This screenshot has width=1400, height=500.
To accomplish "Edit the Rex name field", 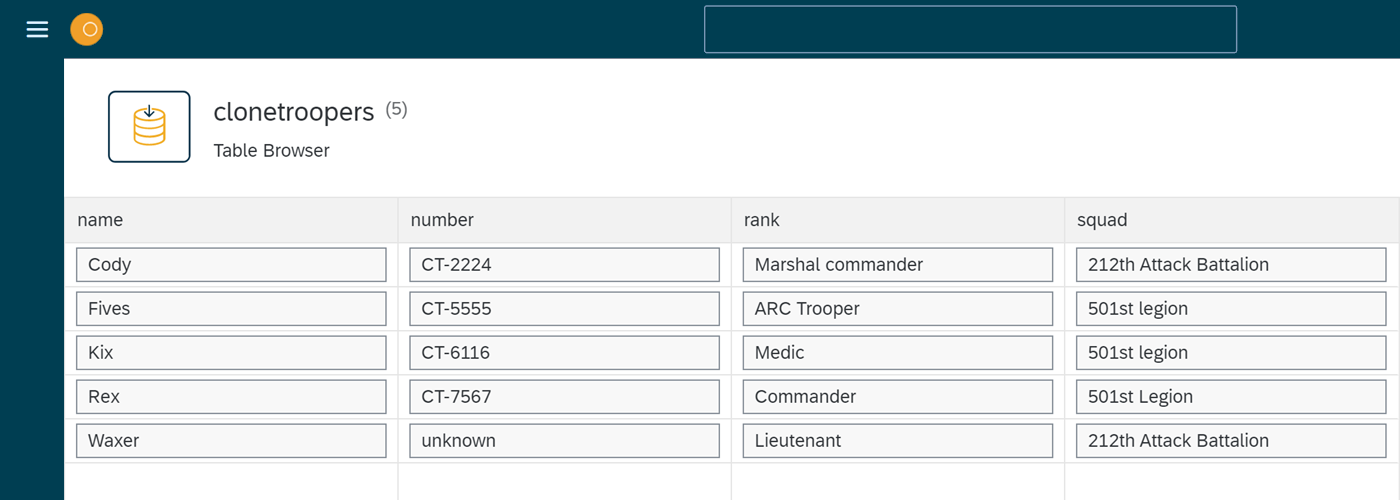I will [x=231, y=397].
